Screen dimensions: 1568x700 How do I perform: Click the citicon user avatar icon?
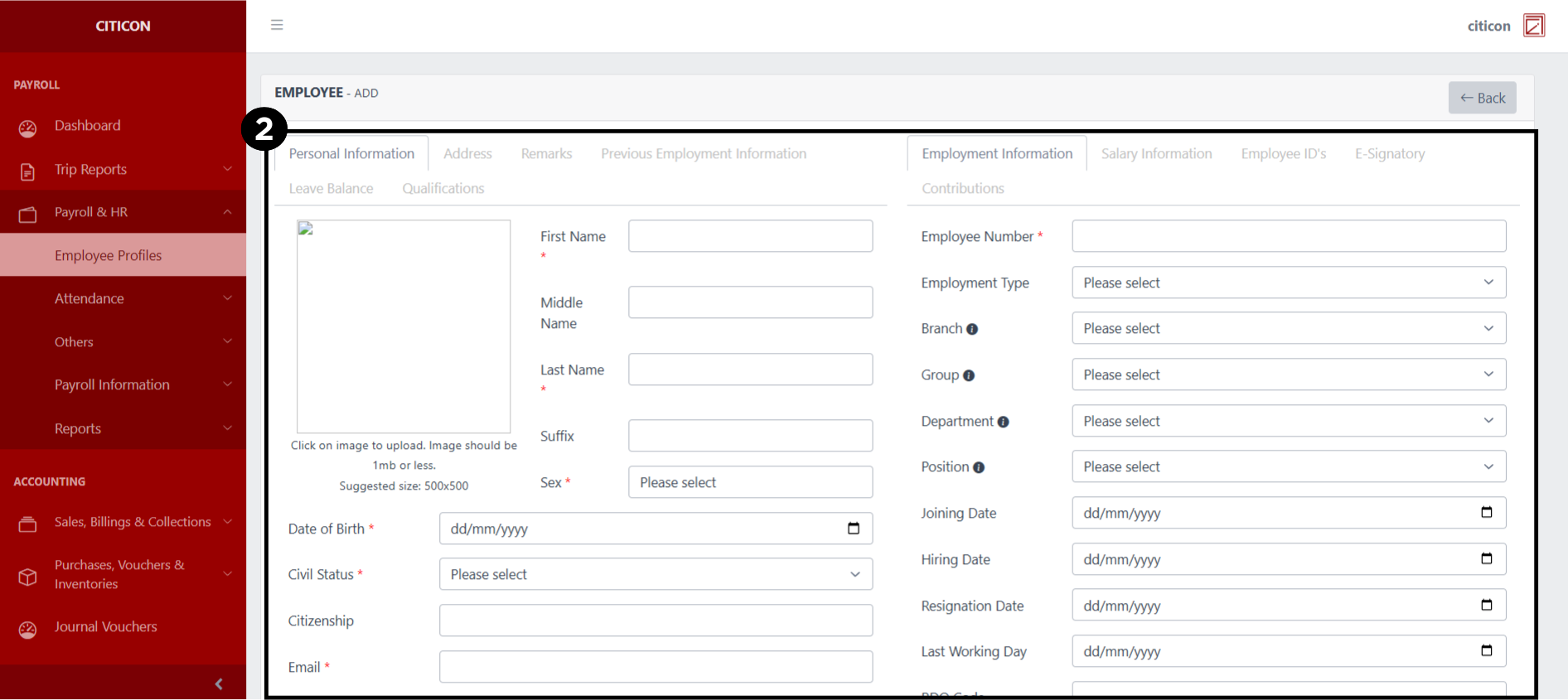click(1533, 26)
